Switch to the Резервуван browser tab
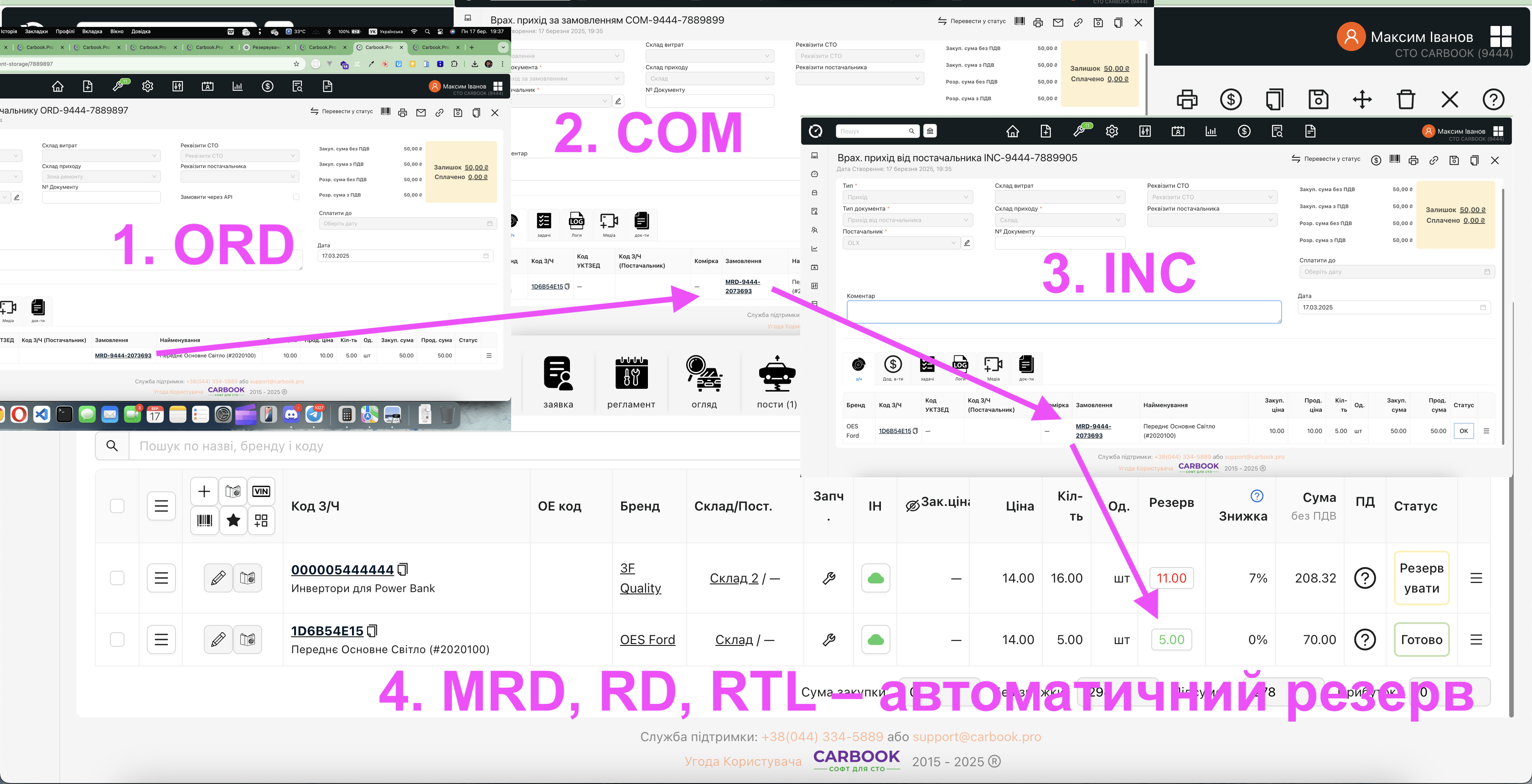This screenshot has width=1532, height=784. coord(265,47)
